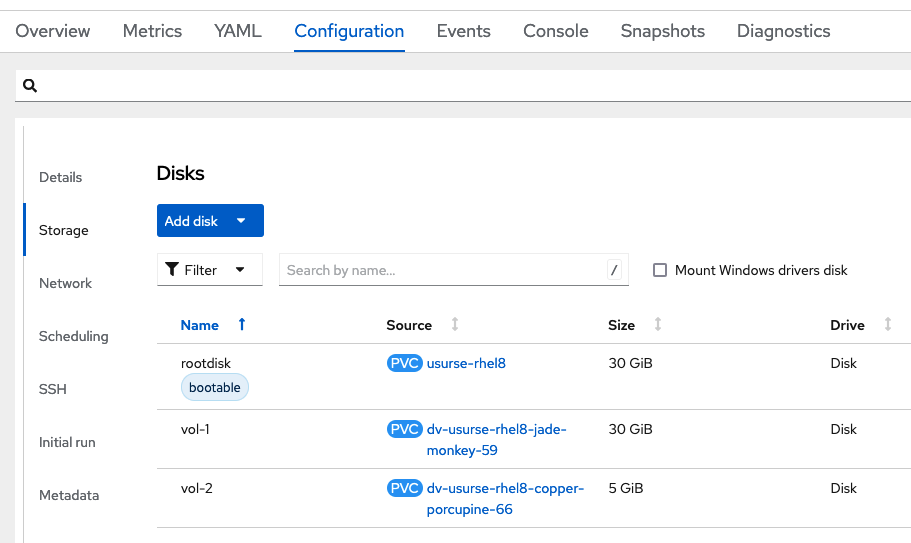Click the Size column sort icon
The image size is (911, 543).
click(658, 325)
